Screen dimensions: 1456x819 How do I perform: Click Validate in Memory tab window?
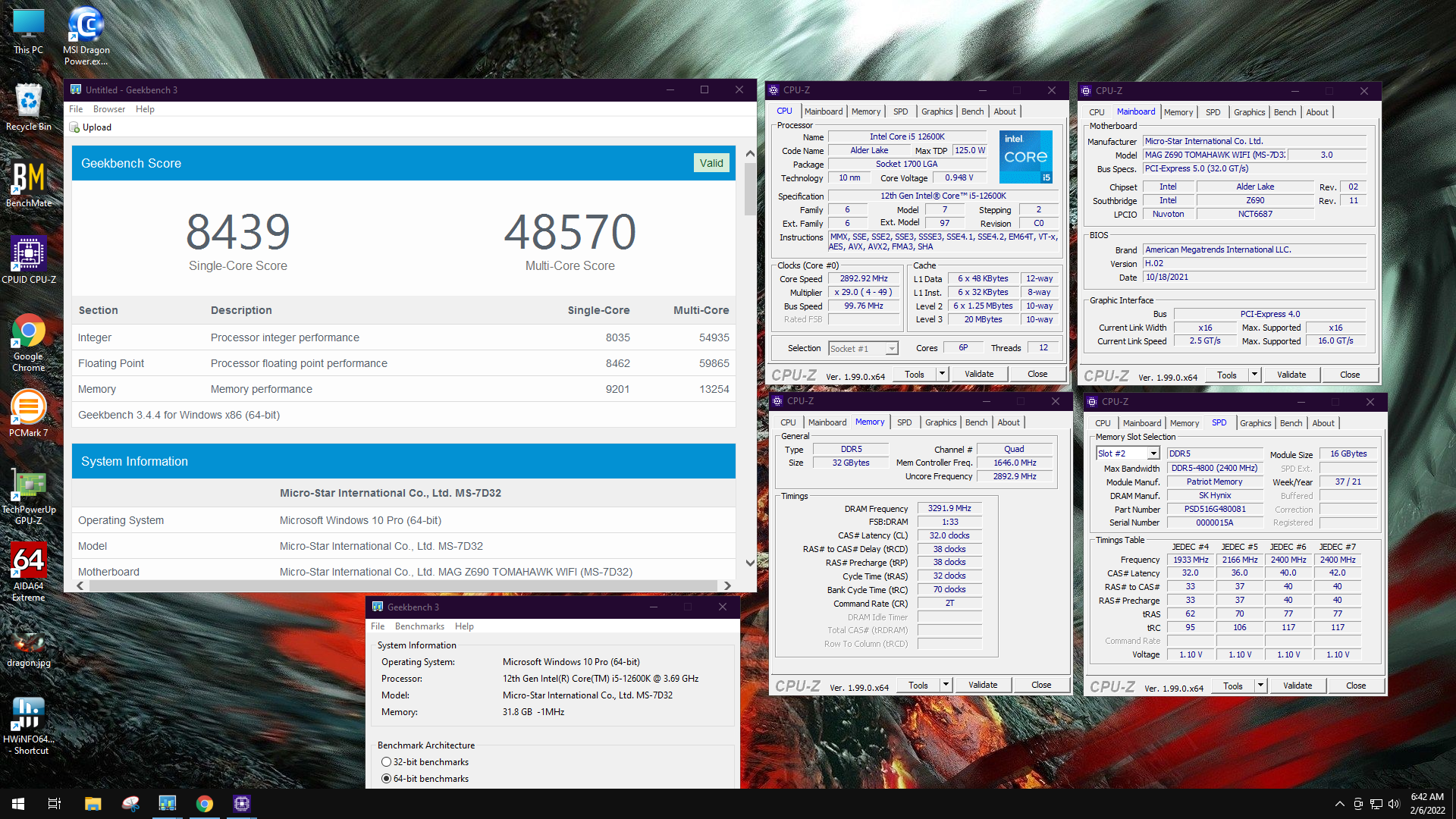pyautogui.click(x=983, y=685)
